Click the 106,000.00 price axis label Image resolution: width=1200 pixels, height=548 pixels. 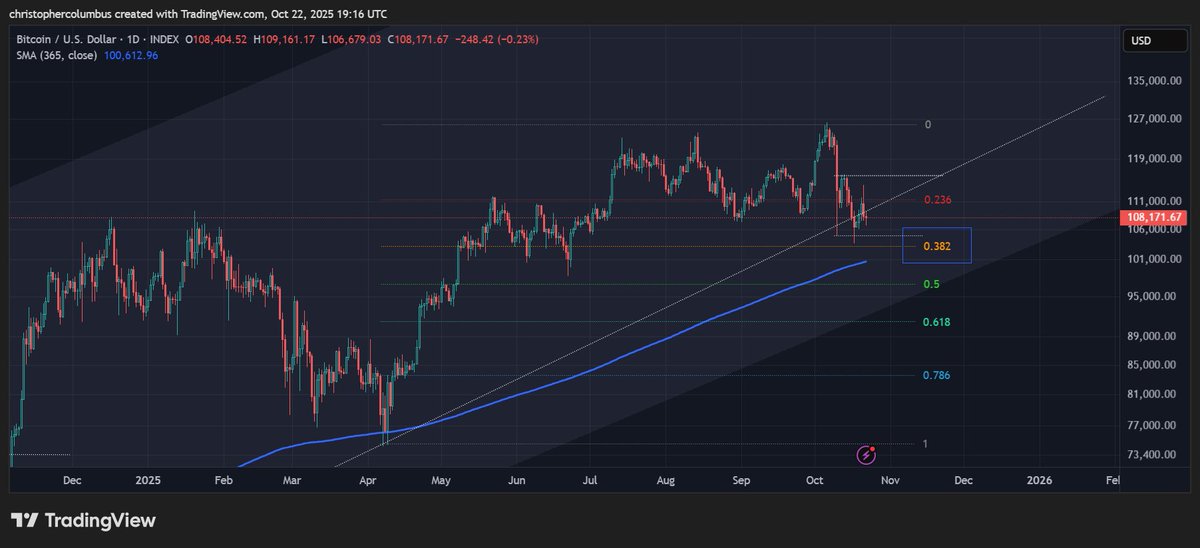click(1155, 230)
